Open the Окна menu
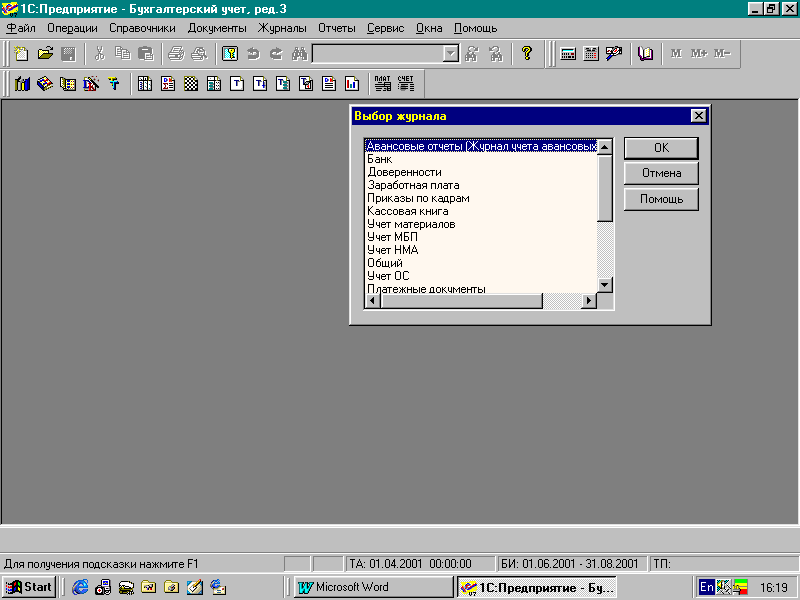The width and height of the screenshot is (800, 600). point(429,28)
